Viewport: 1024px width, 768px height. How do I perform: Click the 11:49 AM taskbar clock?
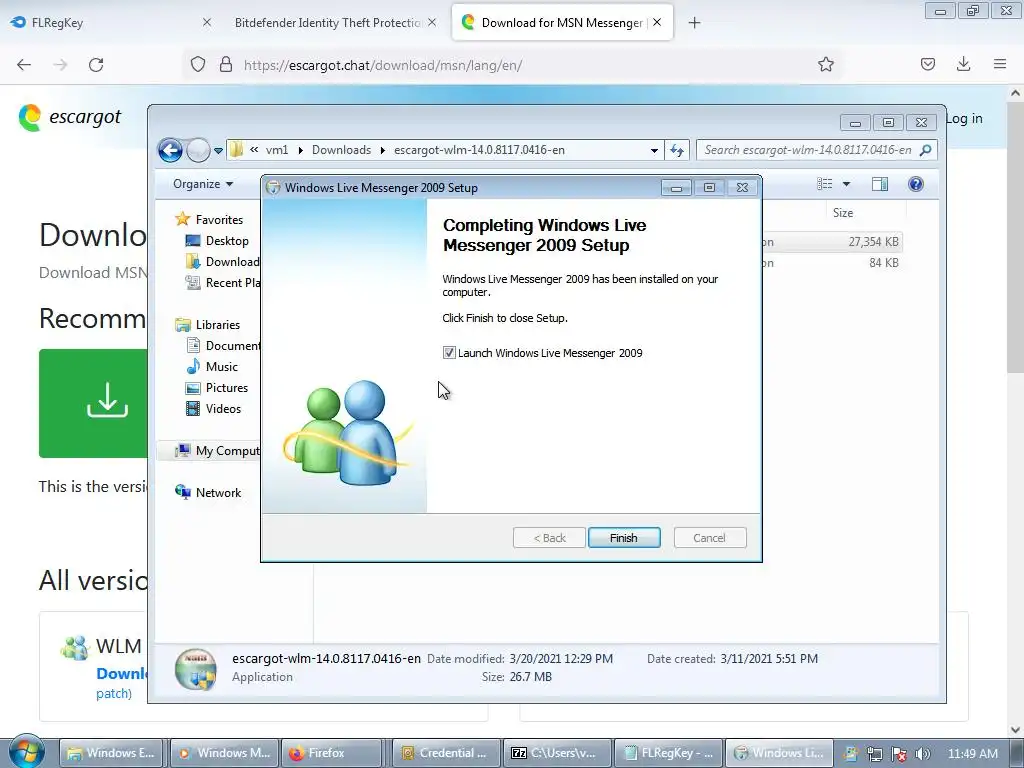pos(972,754)
